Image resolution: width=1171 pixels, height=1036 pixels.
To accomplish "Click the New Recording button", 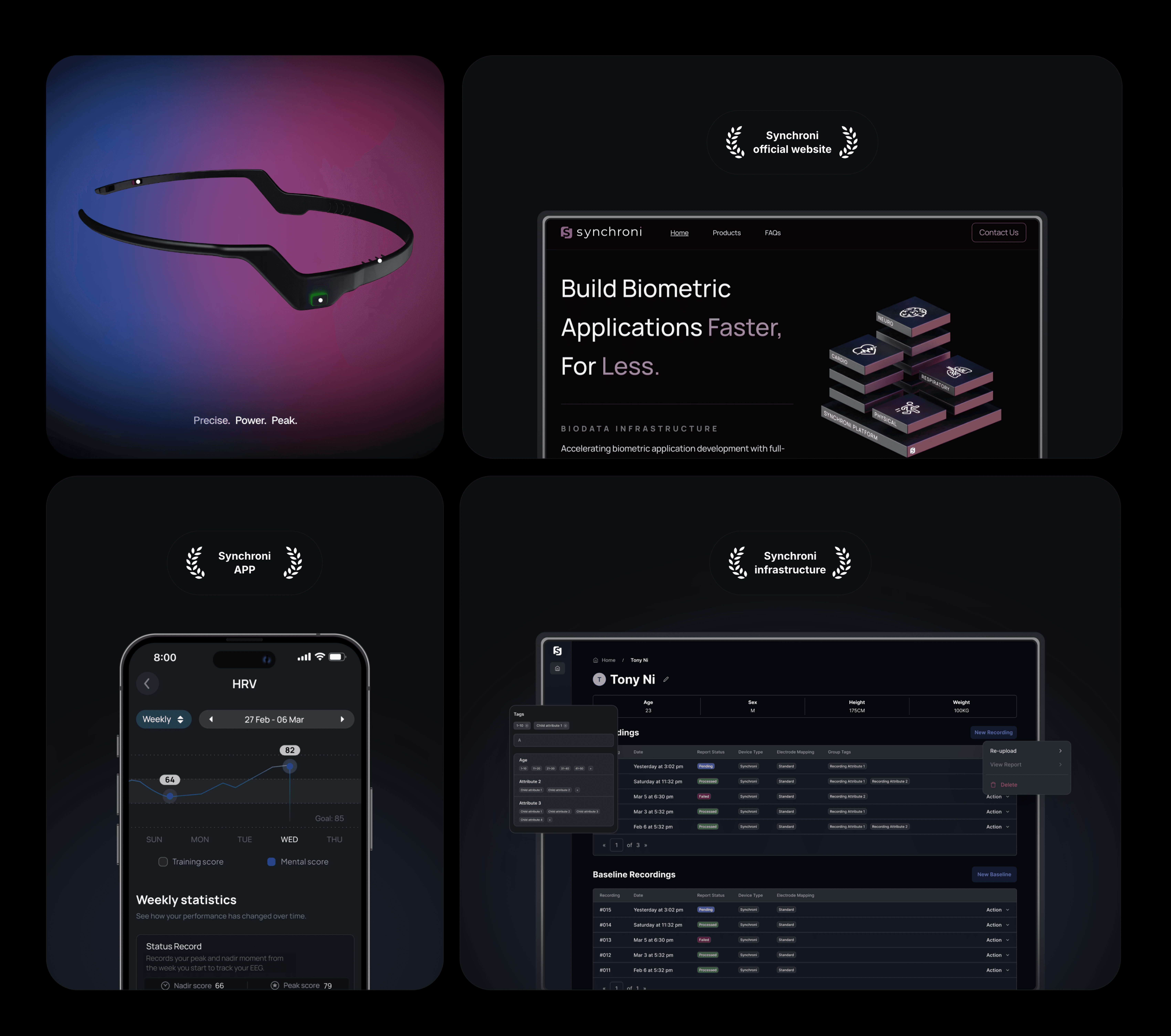I will (993, 732).
